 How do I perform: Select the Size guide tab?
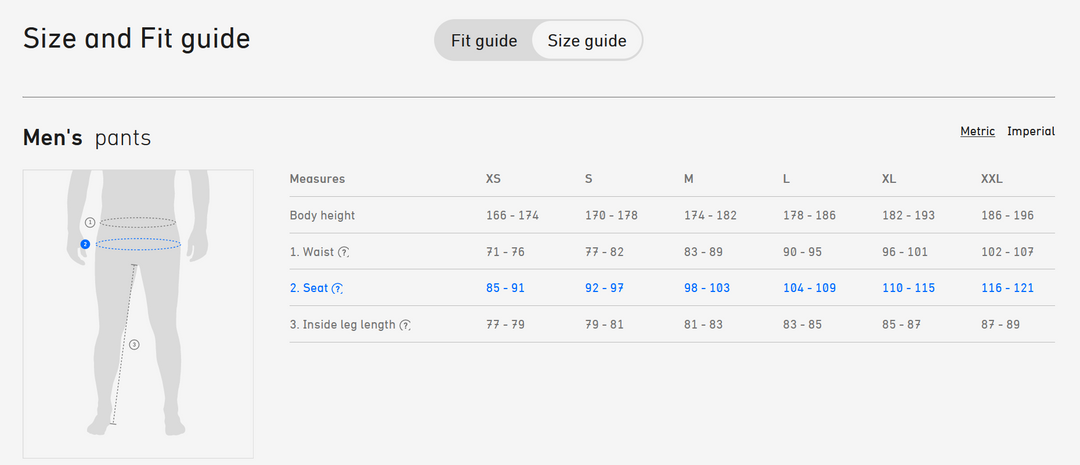click(587, 41)
